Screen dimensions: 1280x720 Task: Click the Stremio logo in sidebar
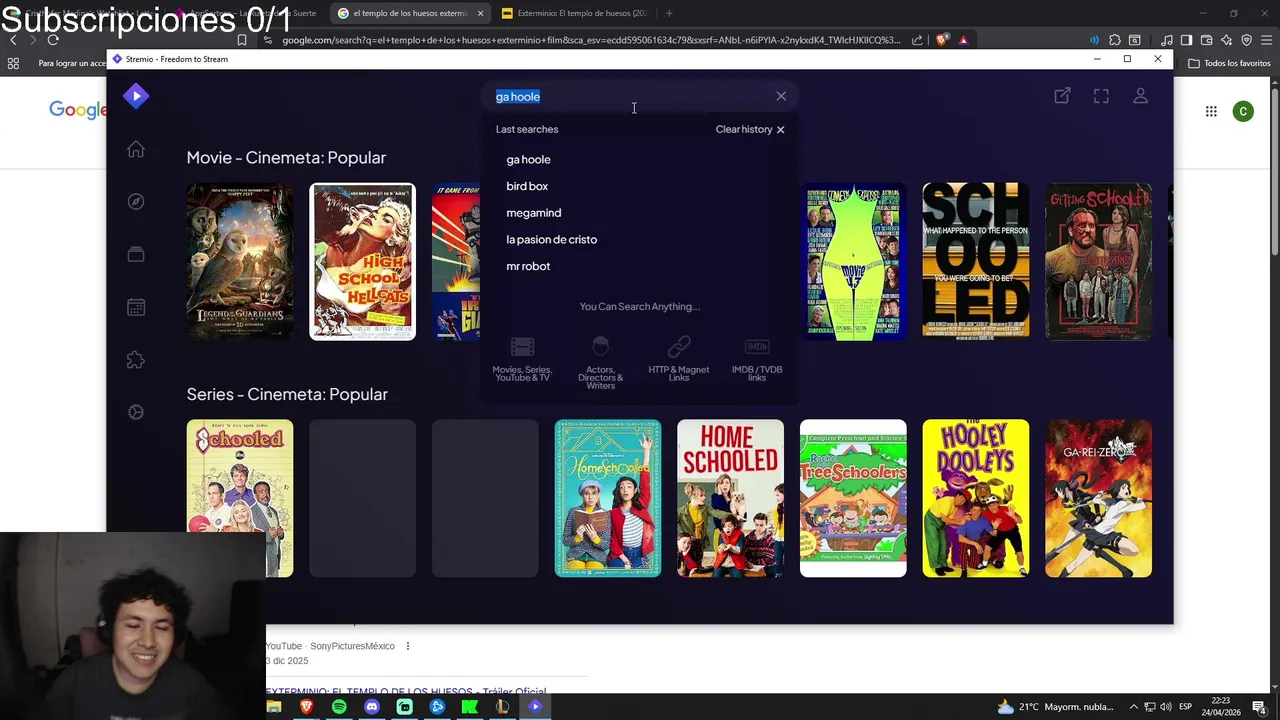pos(136,96)
